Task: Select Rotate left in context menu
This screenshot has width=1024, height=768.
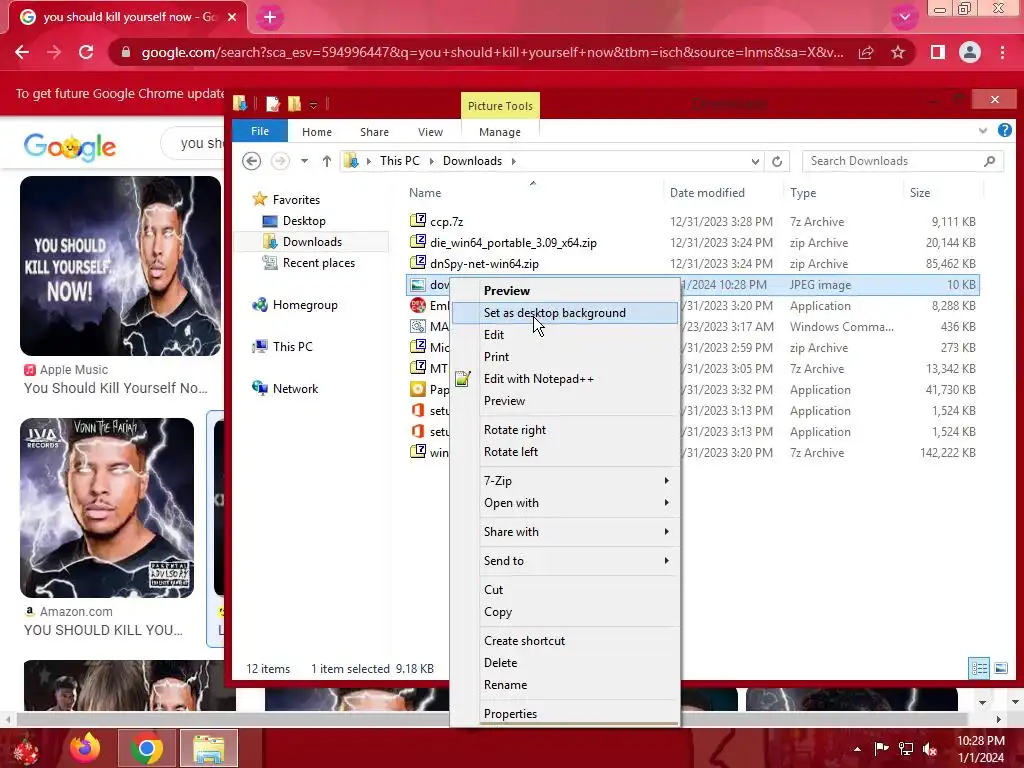Action: point(565,452)
